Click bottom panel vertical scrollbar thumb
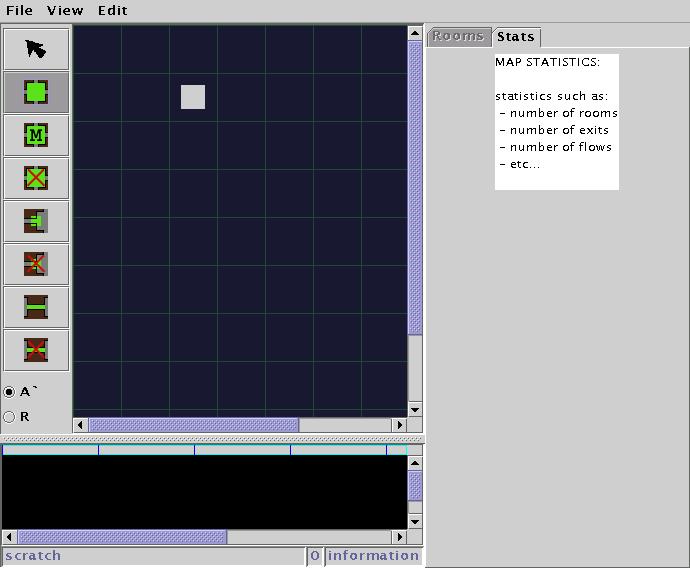The width and height of the screenshot is (690, 568). [x=415, y=486]
